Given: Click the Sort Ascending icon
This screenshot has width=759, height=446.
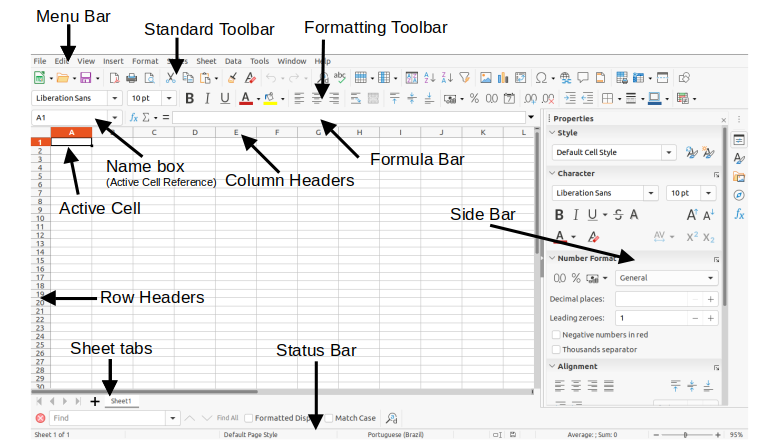Looking at the screenshot, I should 429,78.
